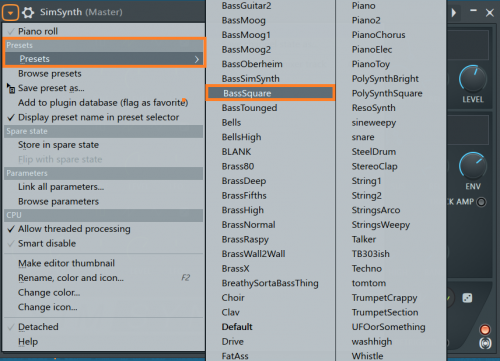
Task: Load the PianoChorus preset
Action: [x=378, y=35]
